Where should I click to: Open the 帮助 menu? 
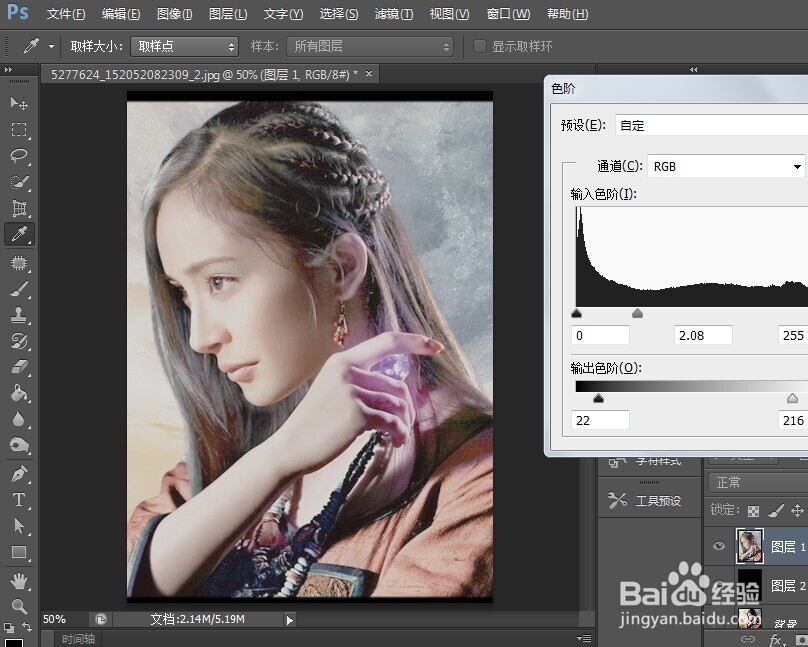click(x=567, y=14)
